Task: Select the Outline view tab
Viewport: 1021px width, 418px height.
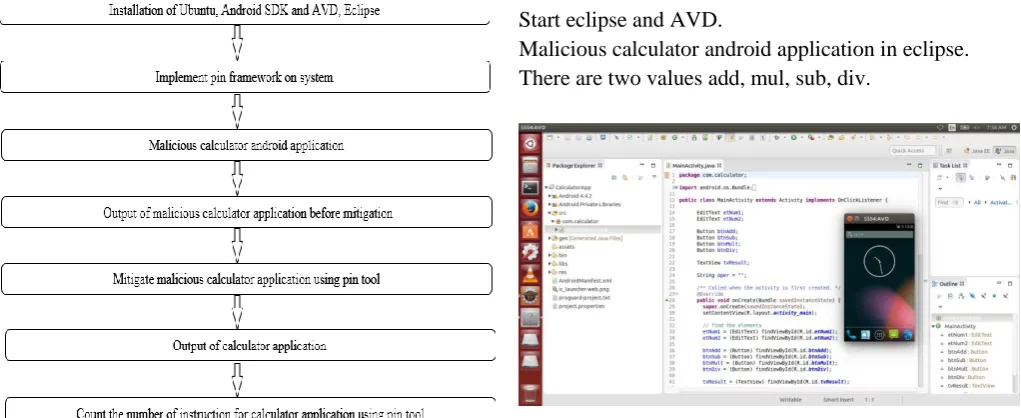Action: (x=949, y=283)
